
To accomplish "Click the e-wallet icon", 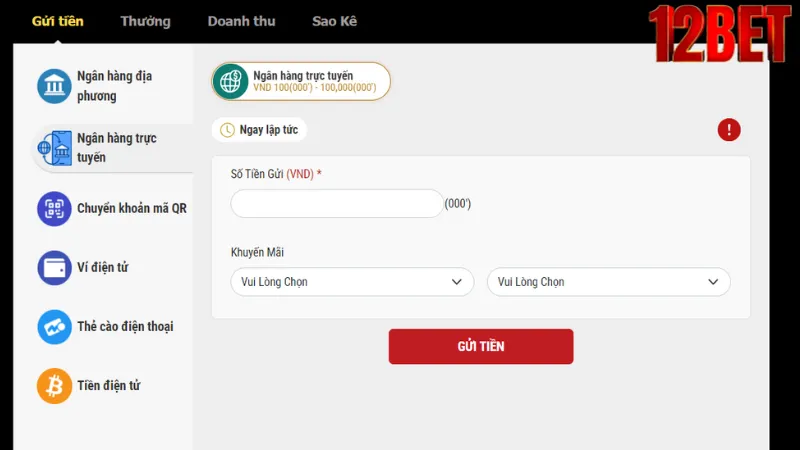I will [54, 268].
